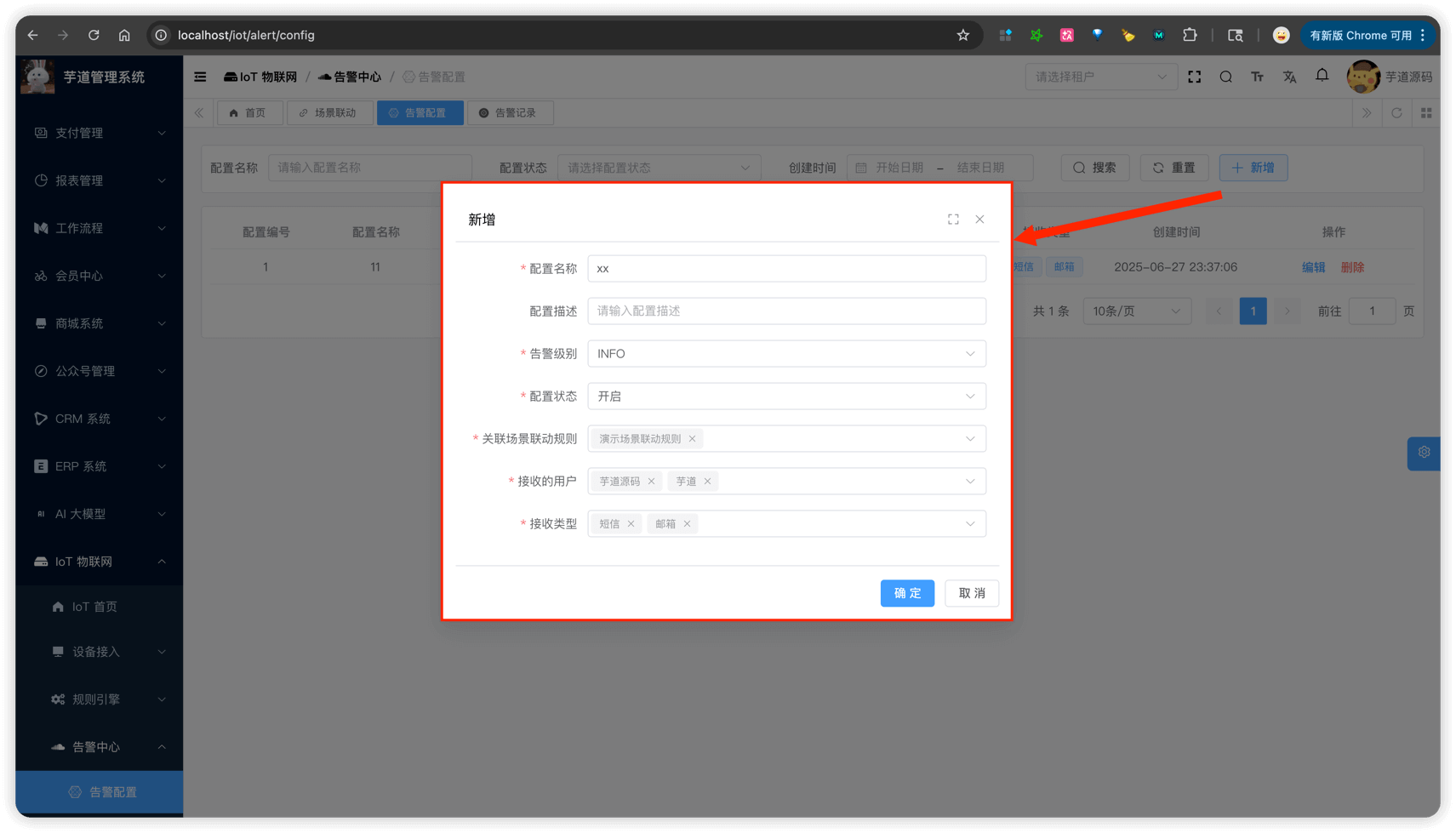Image resolution: width=1456 pixels, height=833 pixels.
Task: Expand the 接收类型 dropdown
Action: [969, 524]
